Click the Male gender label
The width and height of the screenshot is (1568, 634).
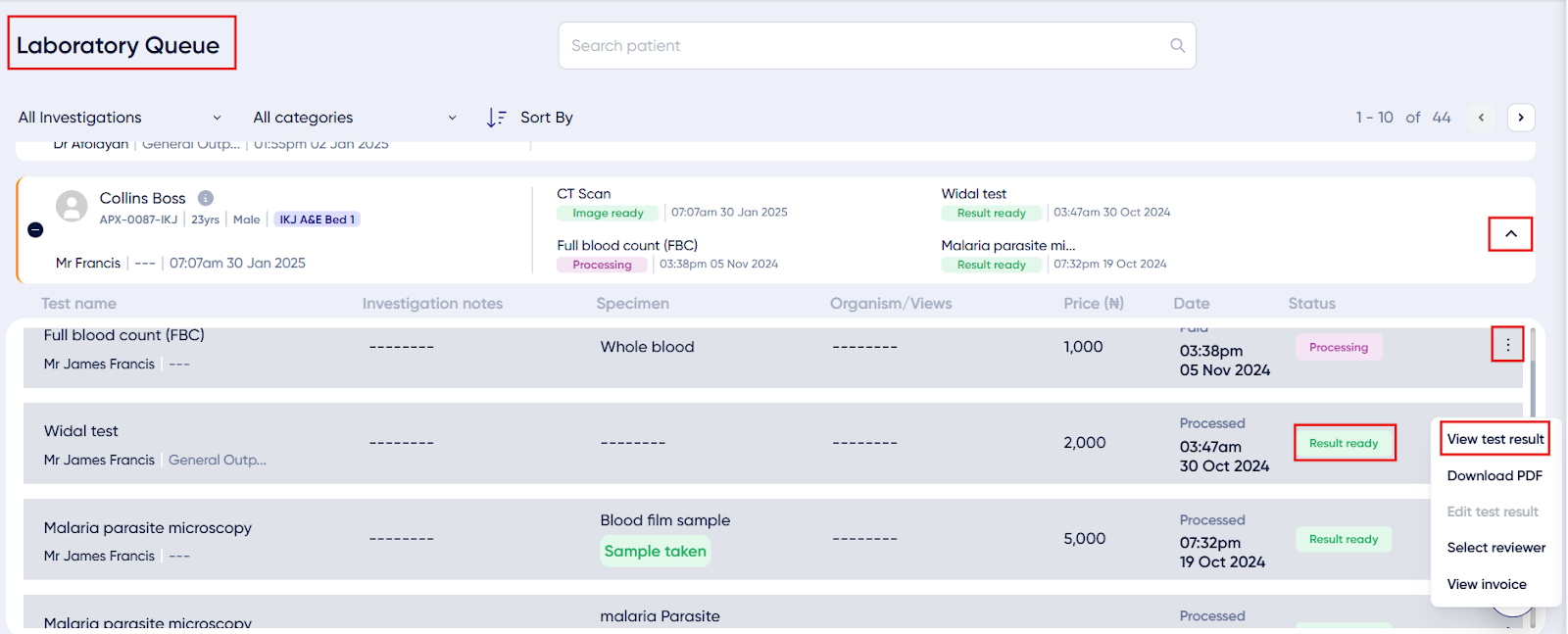pyautogui.click(x=246, y=219)
